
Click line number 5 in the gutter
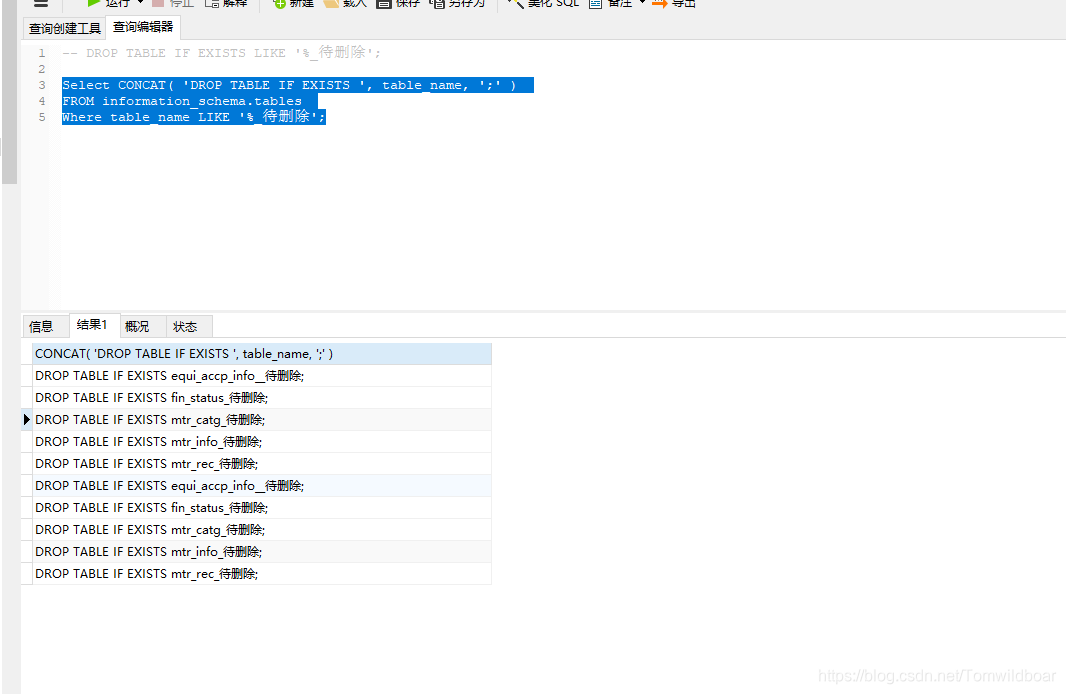pos(41,117)
